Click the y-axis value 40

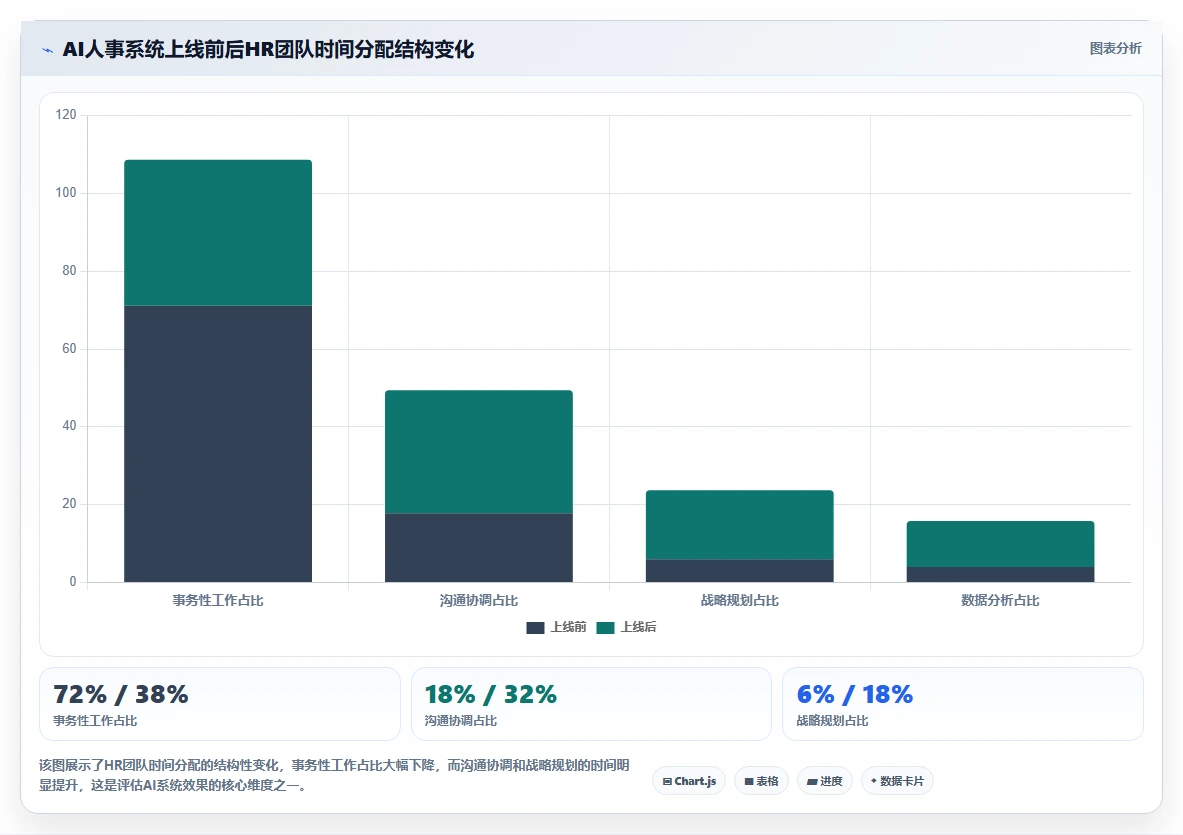click(69, 426)
